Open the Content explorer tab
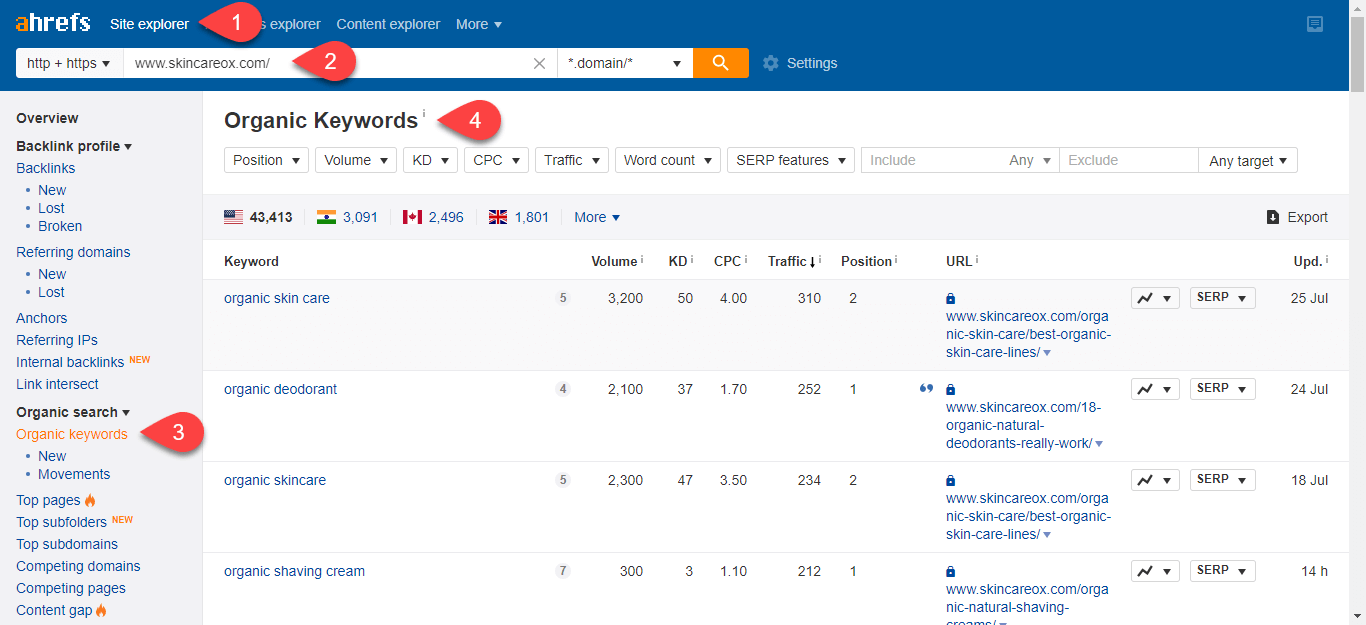This screenshot has width=1366, height=625. (388, 24)
